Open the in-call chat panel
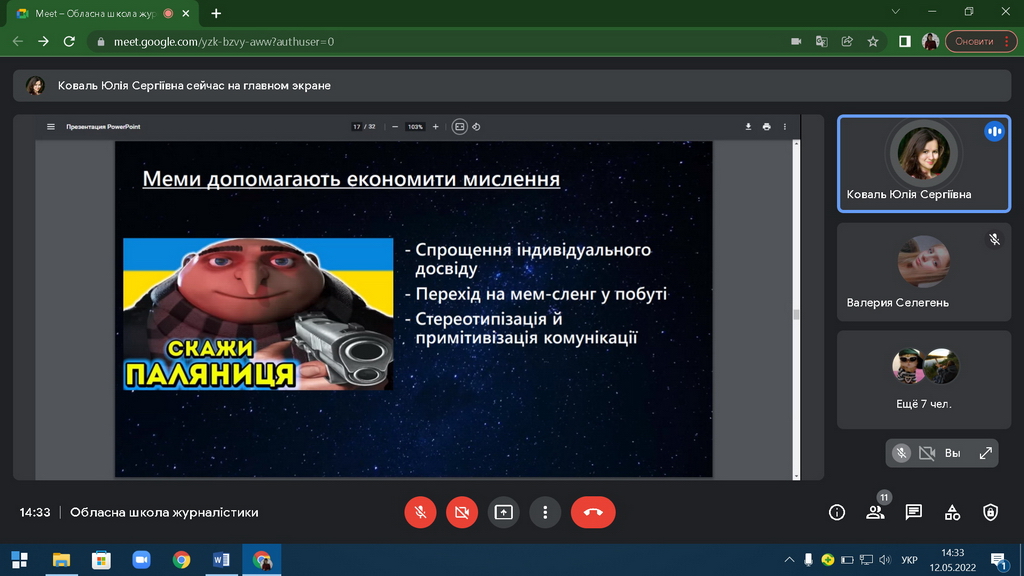 tap(914, 513)
